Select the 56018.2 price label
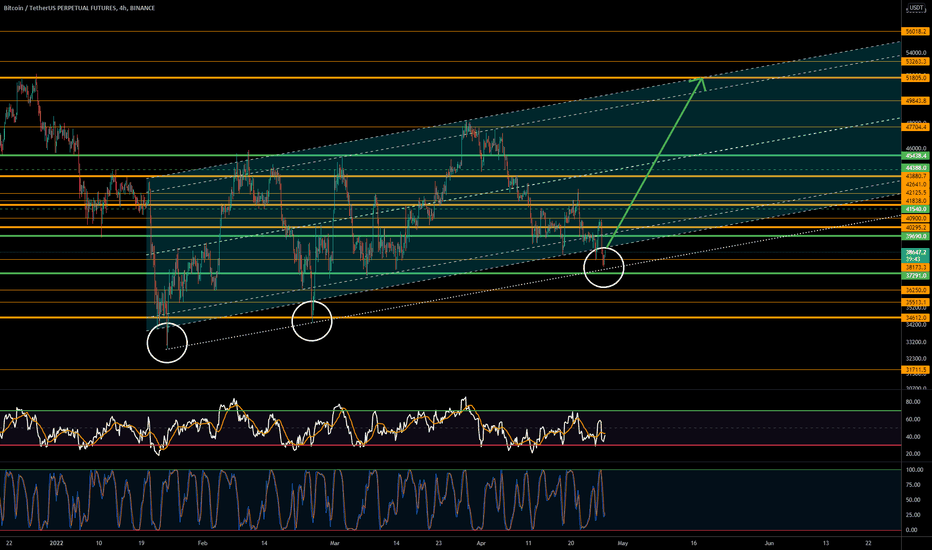This screenshot has height=550, width=932. click(x=916, y=32)
